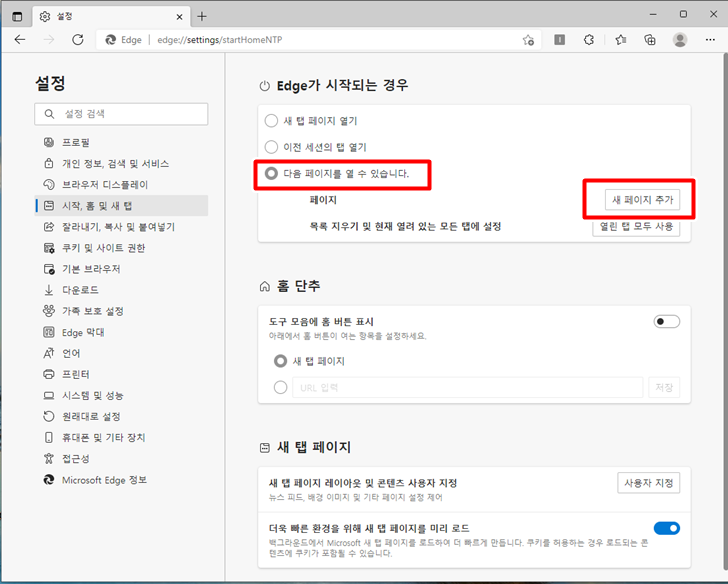Open 기본 브라우저 section
The height and width of the screenshot is (584, 728).
[122, 269]
